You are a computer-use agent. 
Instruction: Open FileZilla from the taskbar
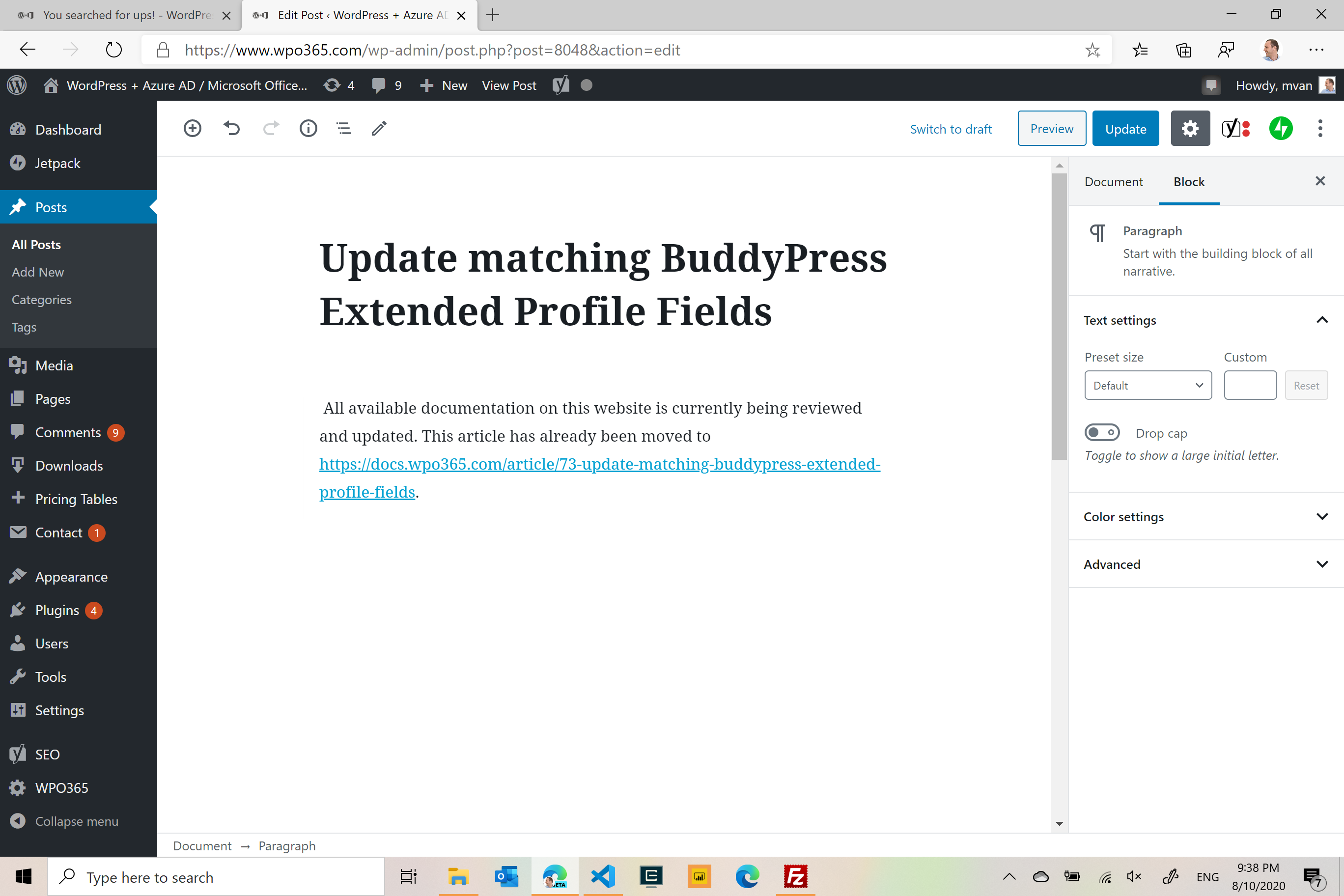pyautogui.click(x=795, y=876)
